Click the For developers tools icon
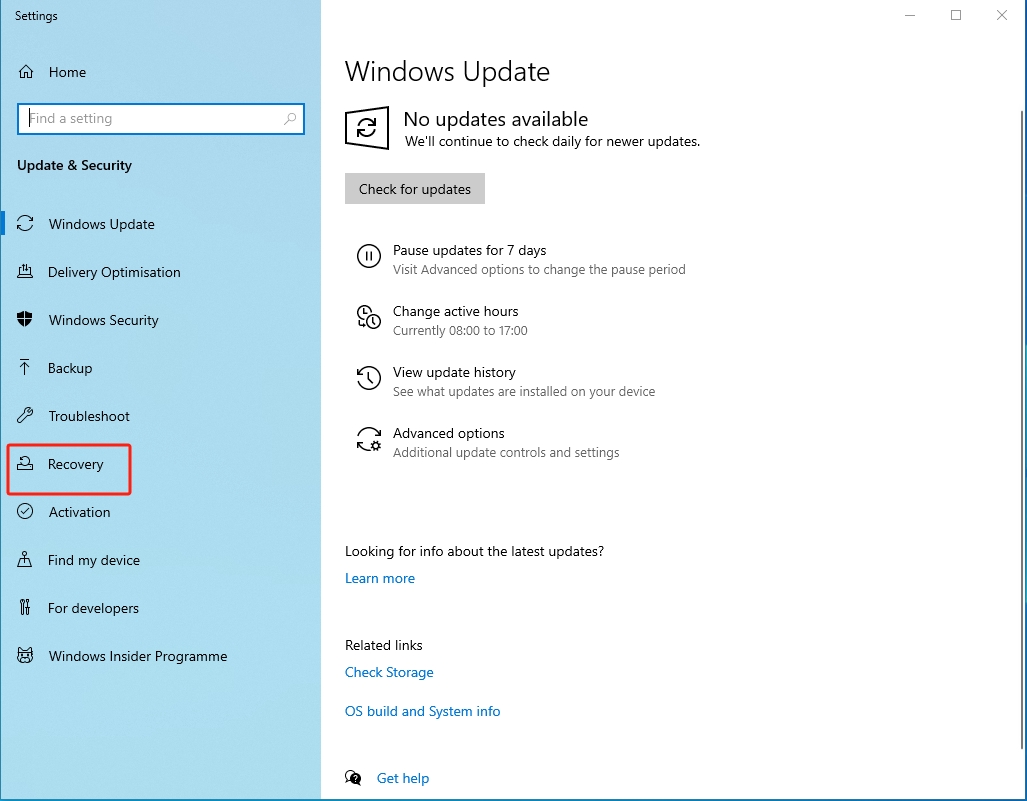Image resolution: width=1027 pixels, height=801 pixels. click(x=25, y=608)
